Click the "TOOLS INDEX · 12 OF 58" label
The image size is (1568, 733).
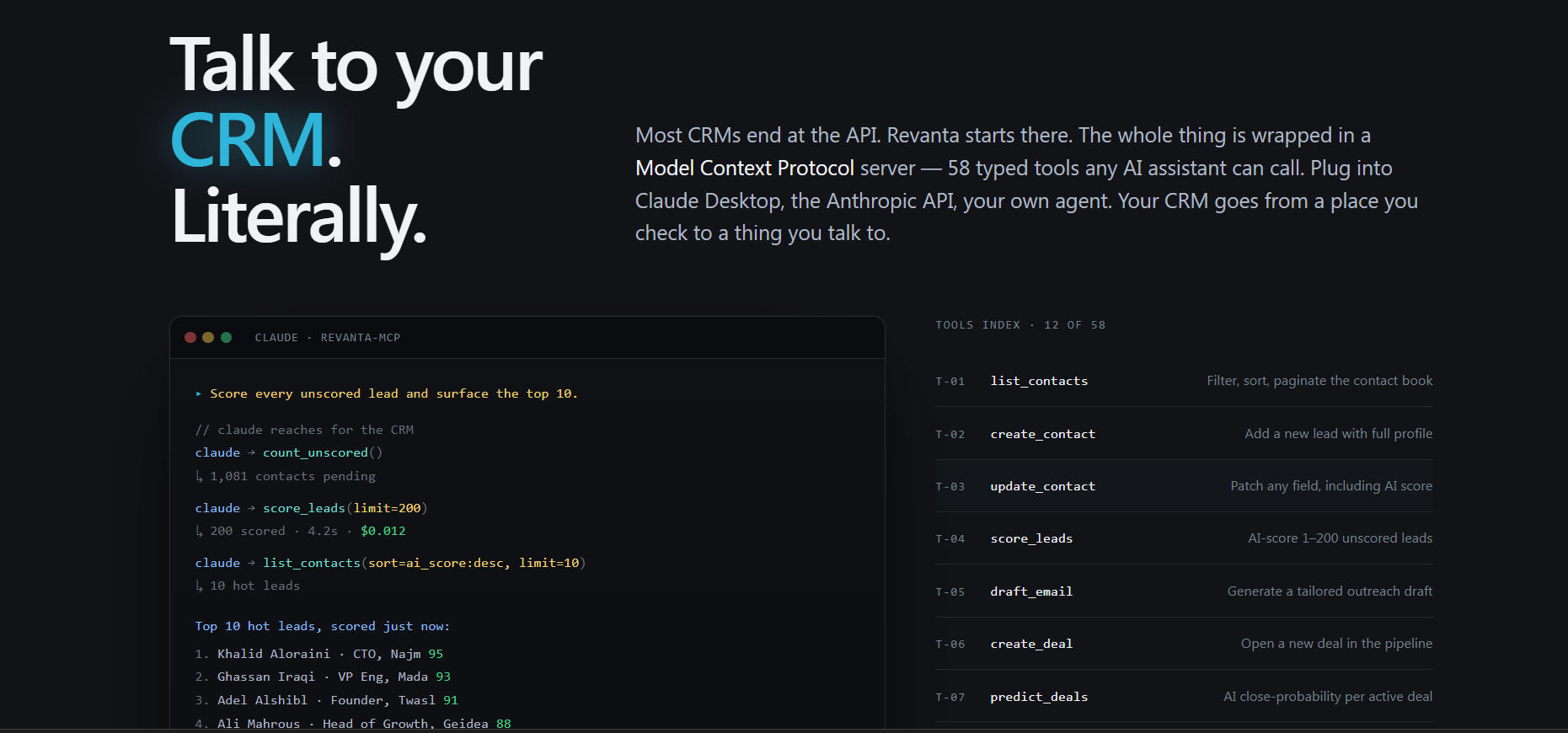(x=1020, y=325)
